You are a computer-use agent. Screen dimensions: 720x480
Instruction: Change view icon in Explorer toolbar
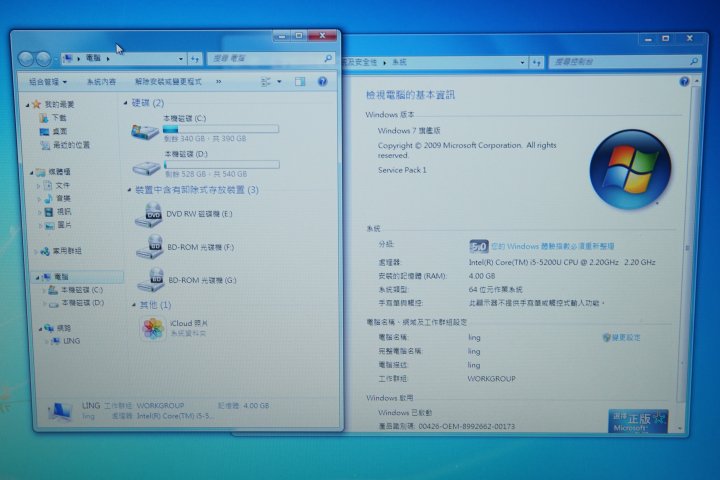click(x=265, y=82)
